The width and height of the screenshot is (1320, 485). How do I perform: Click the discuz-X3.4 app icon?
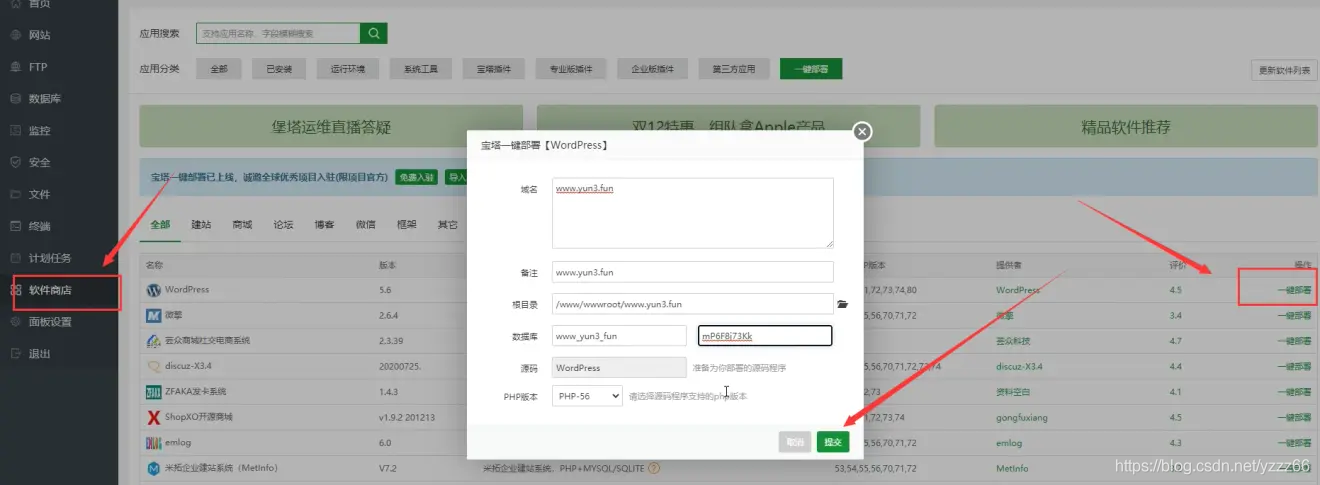coord(154,366)
